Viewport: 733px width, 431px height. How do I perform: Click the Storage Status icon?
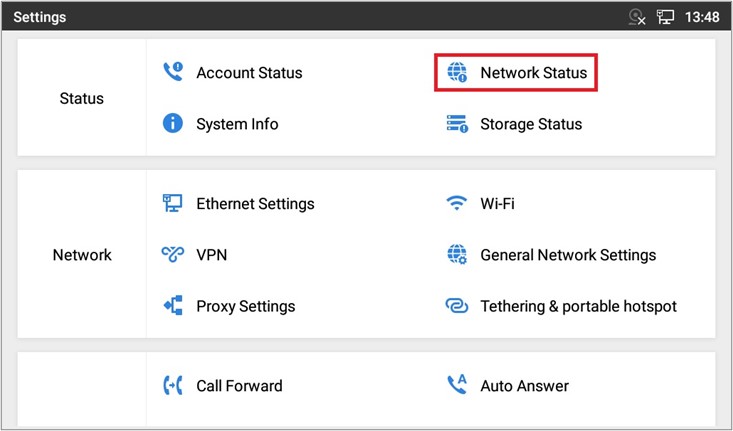click(457, 124)
